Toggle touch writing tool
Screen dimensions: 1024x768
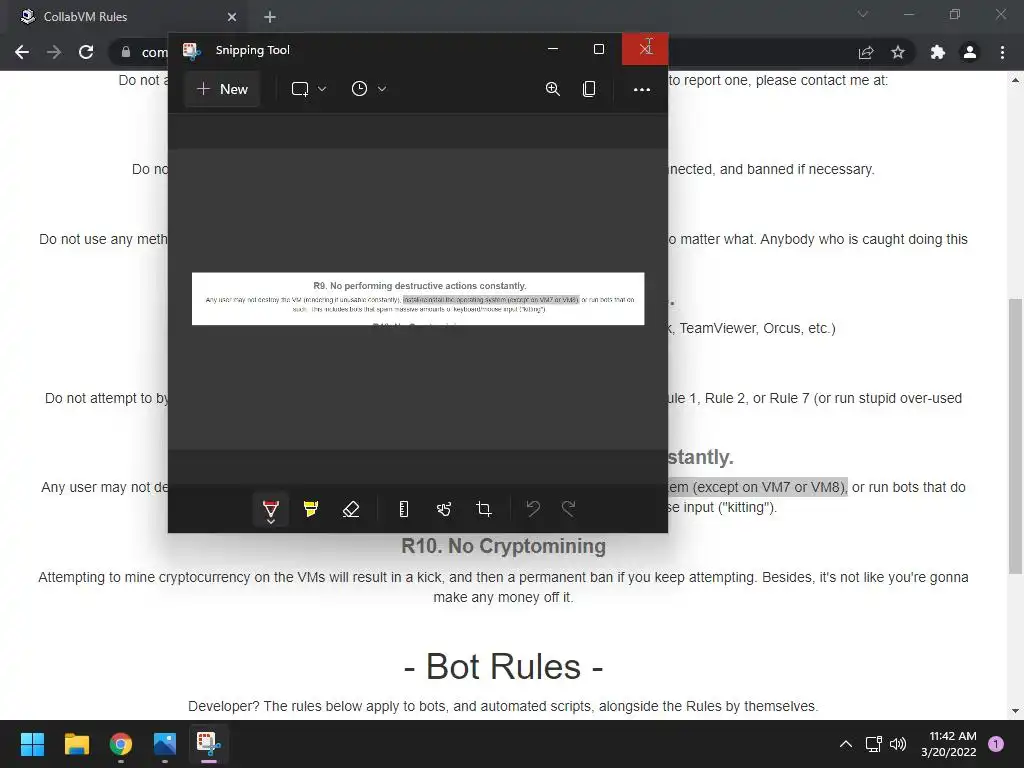tap(444, 509)
